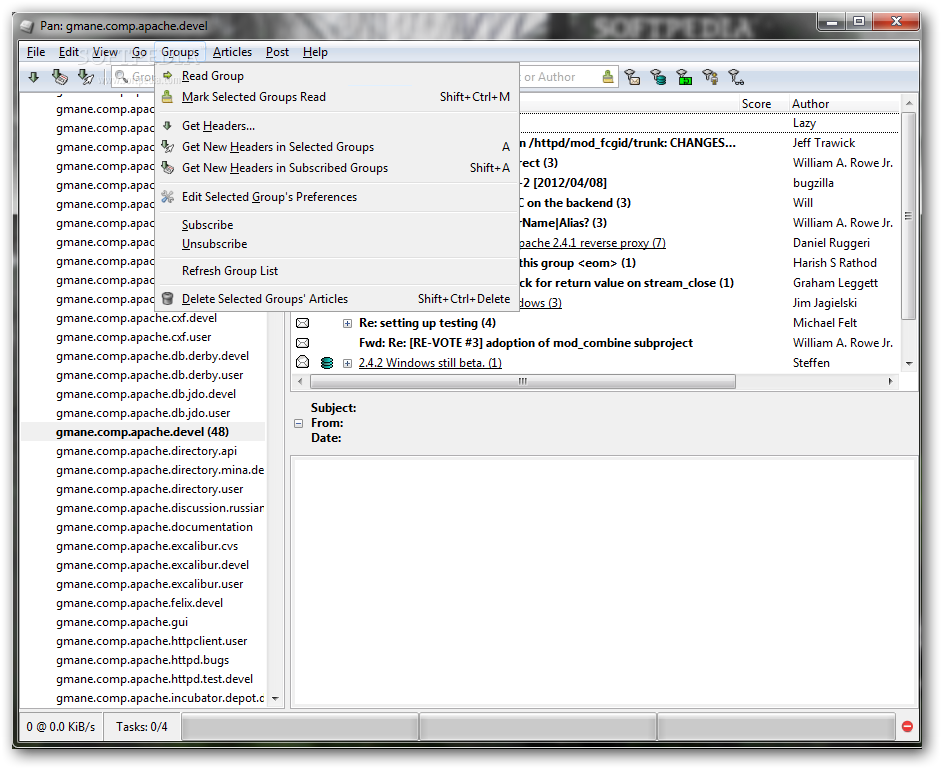This screenshot has width=942, height=769.
Task: Choose Get Headers... from Groups menu
Action: coord(336,126)
